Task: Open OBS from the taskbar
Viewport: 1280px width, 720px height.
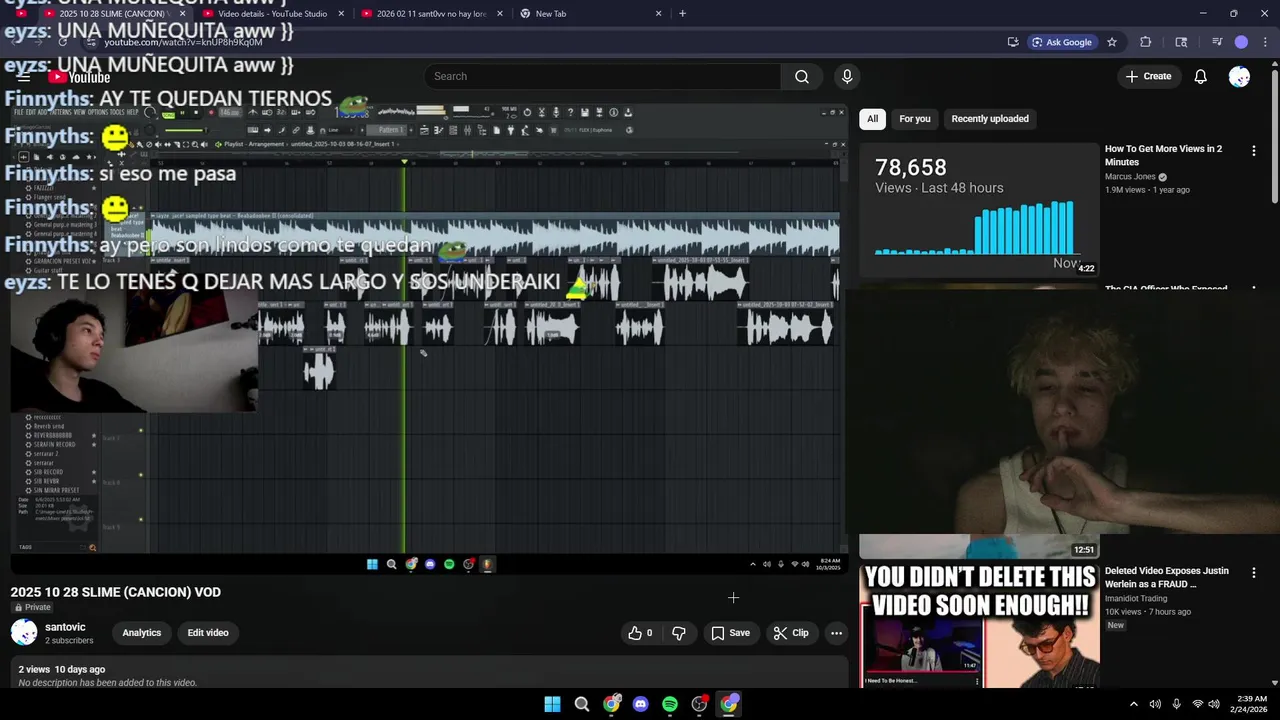Action: click(x=699, y=704)
